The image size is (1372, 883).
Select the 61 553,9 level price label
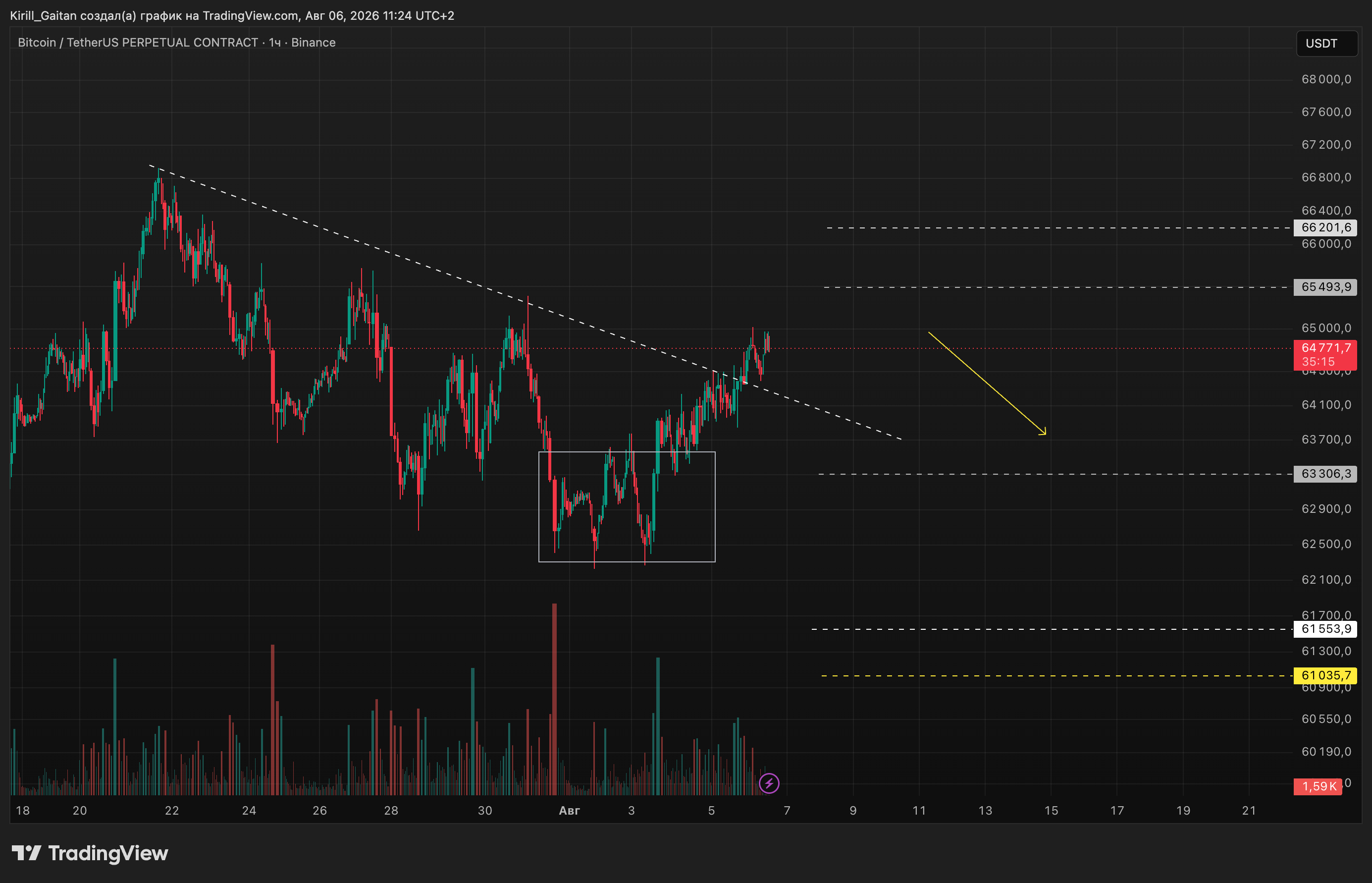[x=1325, y=629]
